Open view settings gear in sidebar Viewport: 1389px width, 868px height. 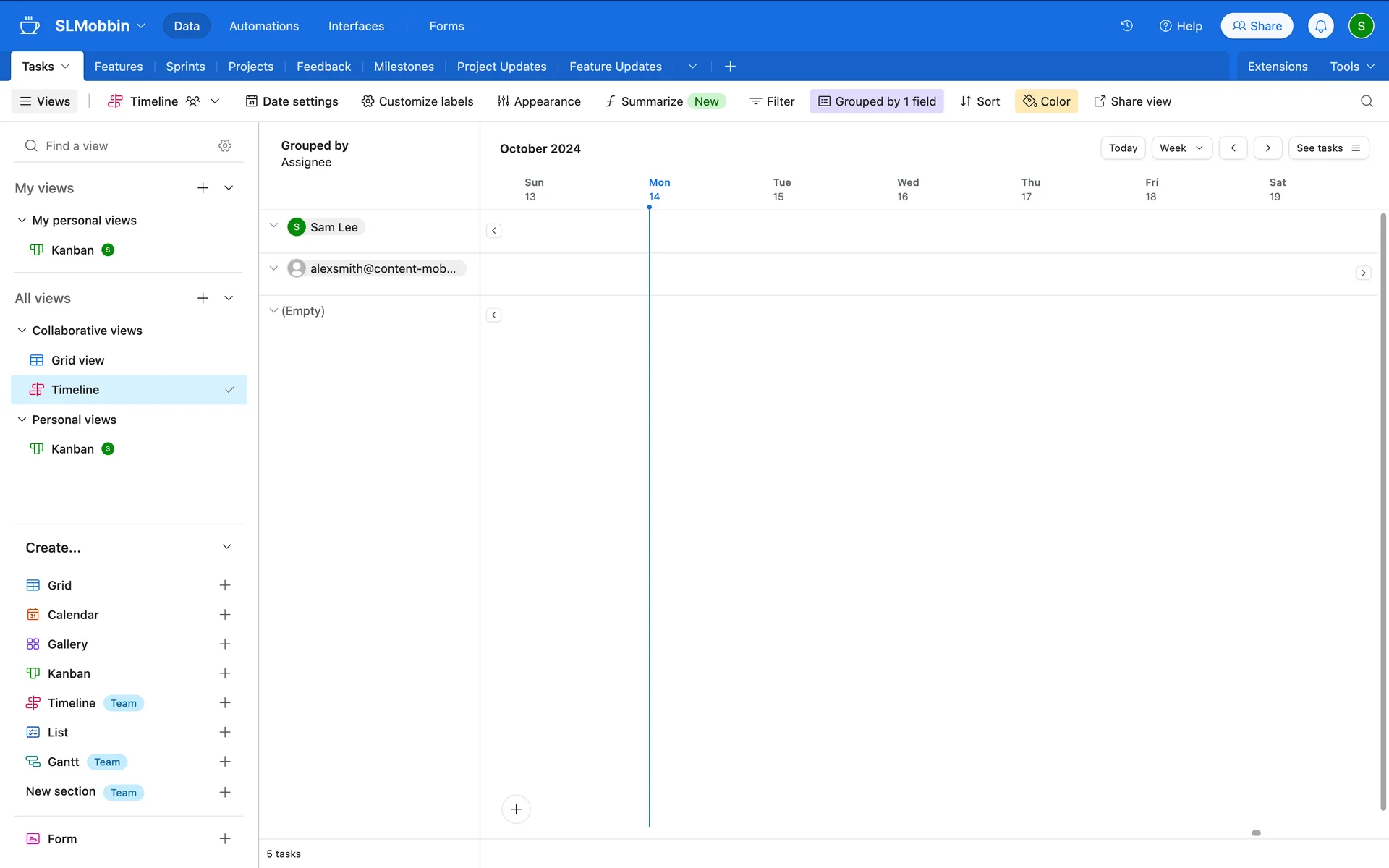[225, 146]
